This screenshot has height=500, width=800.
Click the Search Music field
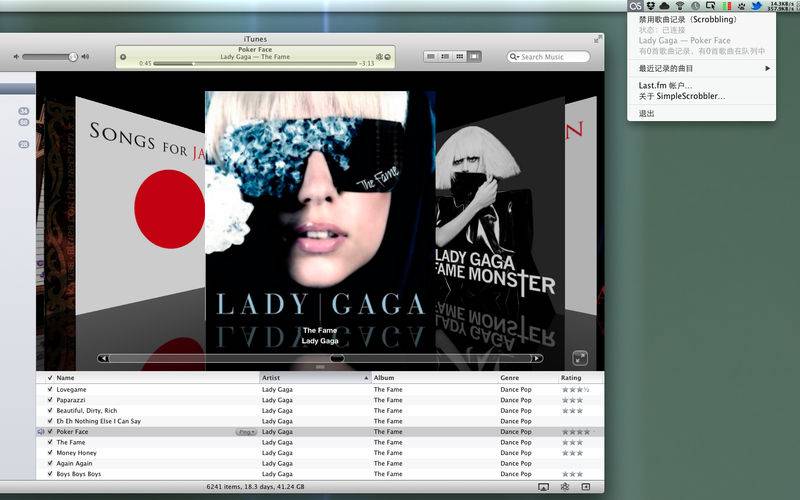(x=548, y=57)
